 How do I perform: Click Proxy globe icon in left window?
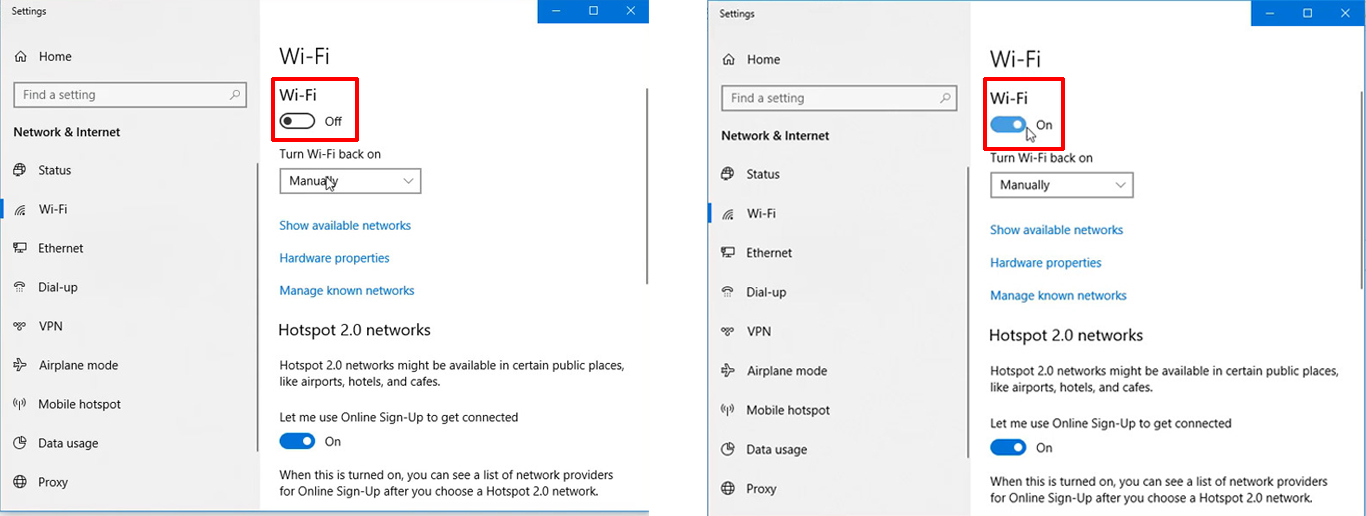click(20, 482)
